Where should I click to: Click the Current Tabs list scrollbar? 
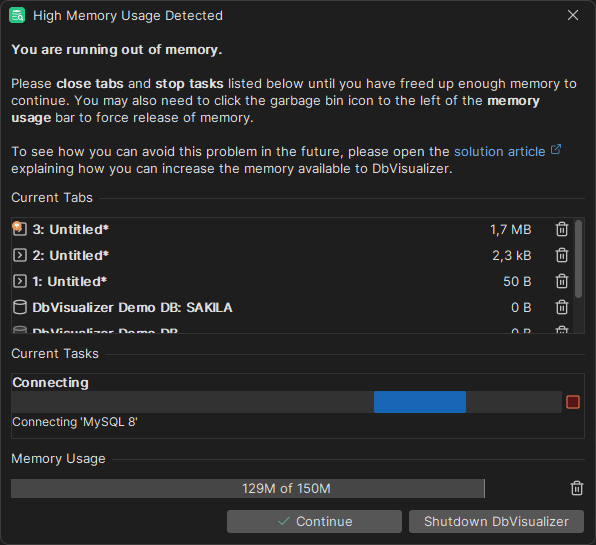click(x=579, y=259)
